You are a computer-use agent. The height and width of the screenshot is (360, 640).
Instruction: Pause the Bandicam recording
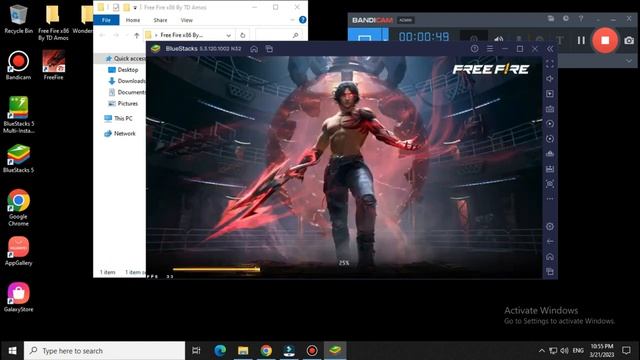(581, 40)
